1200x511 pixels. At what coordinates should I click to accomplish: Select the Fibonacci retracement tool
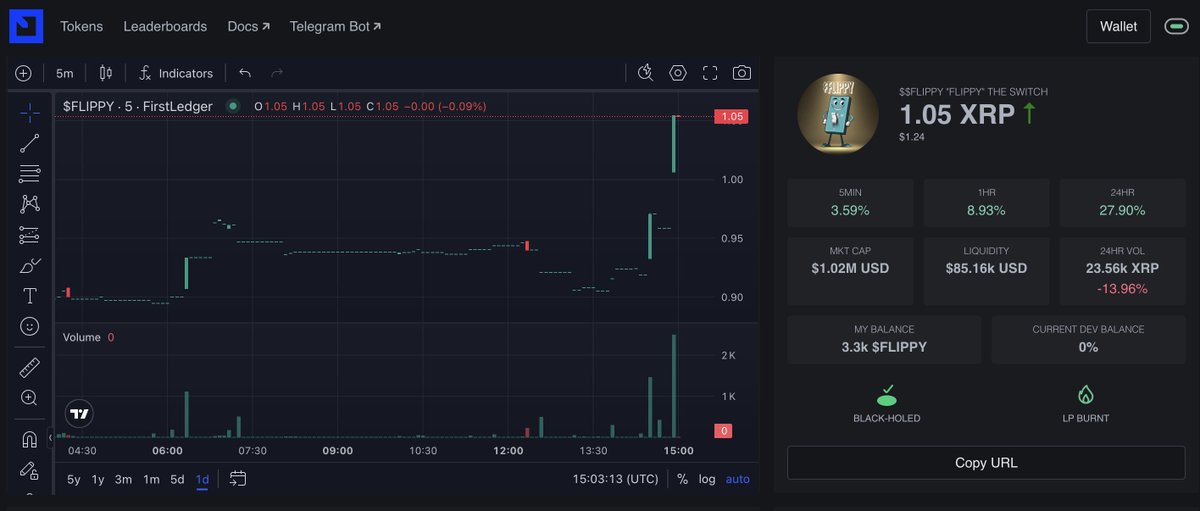click(30, 173)
